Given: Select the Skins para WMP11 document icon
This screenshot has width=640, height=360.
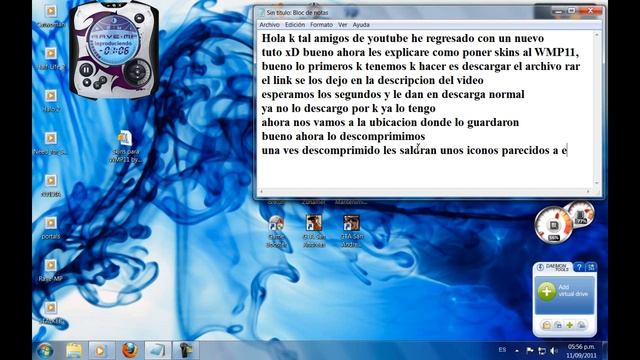Looking at the screenshot, I should click(126, 147).
